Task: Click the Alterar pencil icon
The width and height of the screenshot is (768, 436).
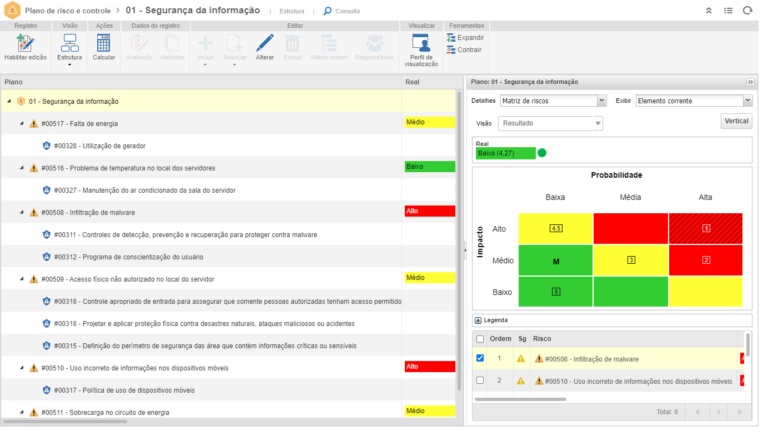Action: coord(264,44)
